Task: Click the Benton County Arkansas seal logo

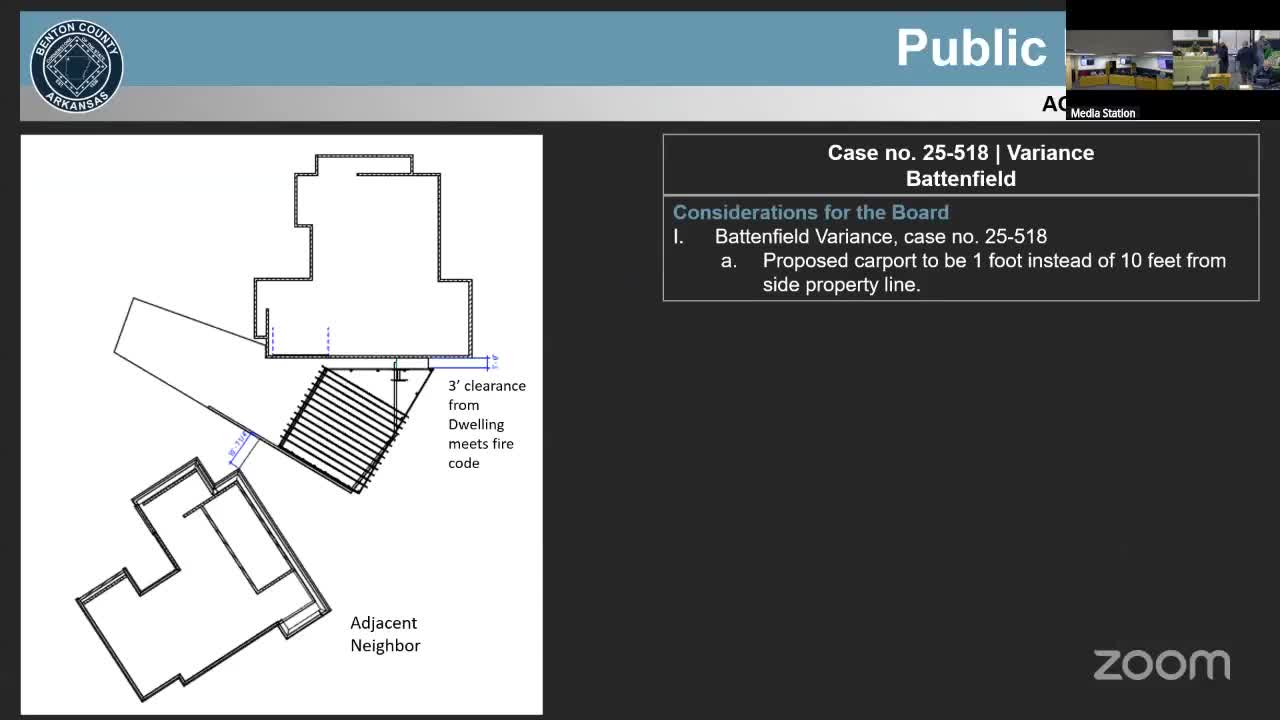Action: pos(77,65)
